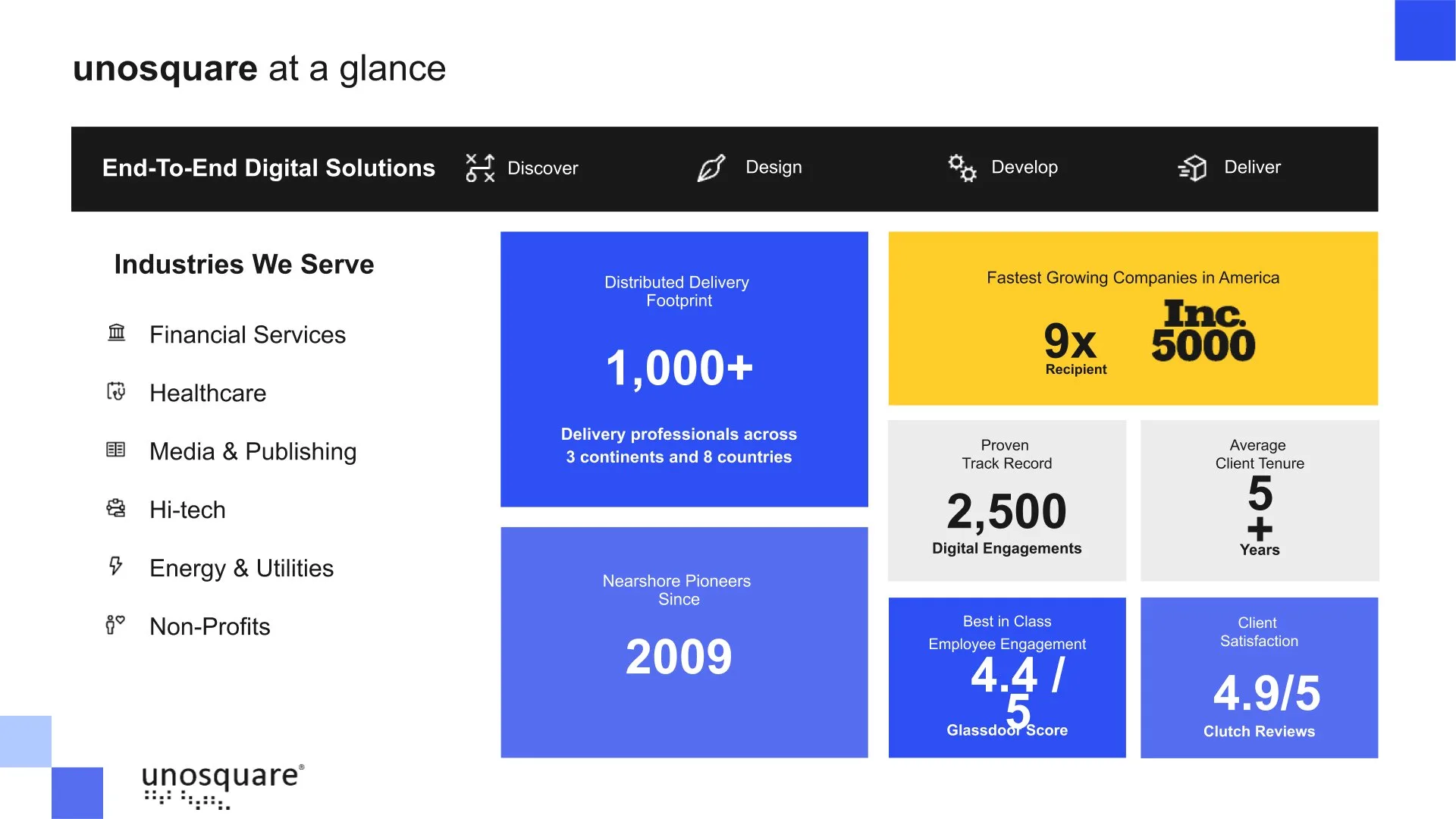1456x819 pixels.
Task: Click the 'Industries We Serve' heading
Action: click(244, 264)
